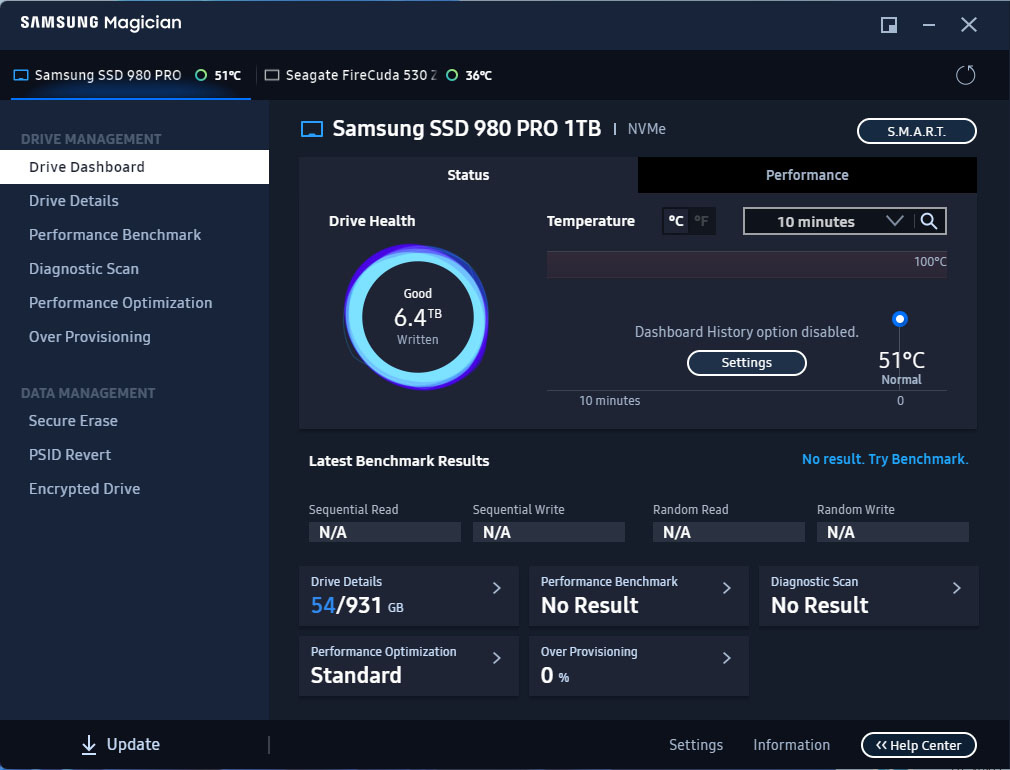Click the 36°C Seagate temperature readout
The height and width of the screenshot is (770, 1010).
(x=479, y=75)
